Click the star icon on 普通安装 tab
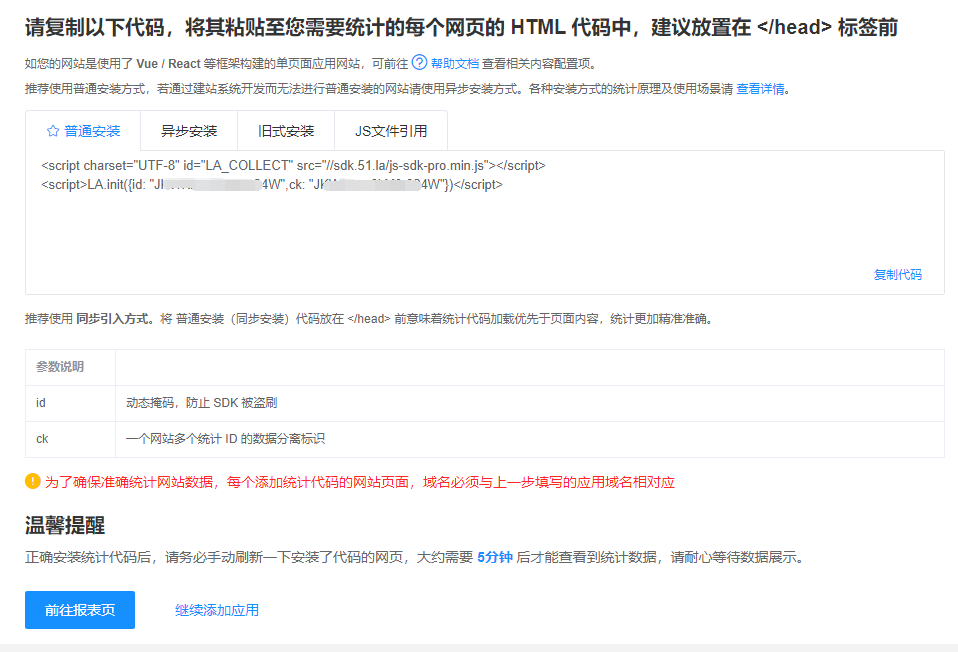 point(53,131)
